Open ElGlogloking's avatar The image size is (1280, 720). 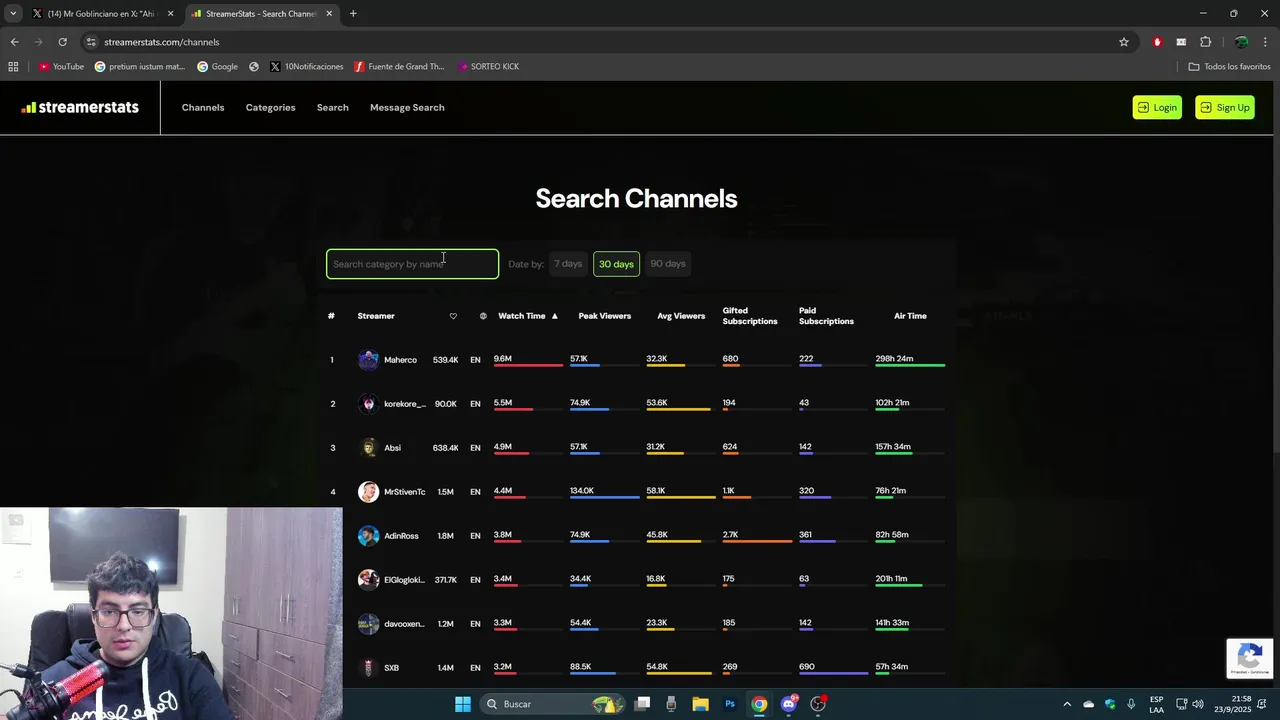[x=369, y=580]
